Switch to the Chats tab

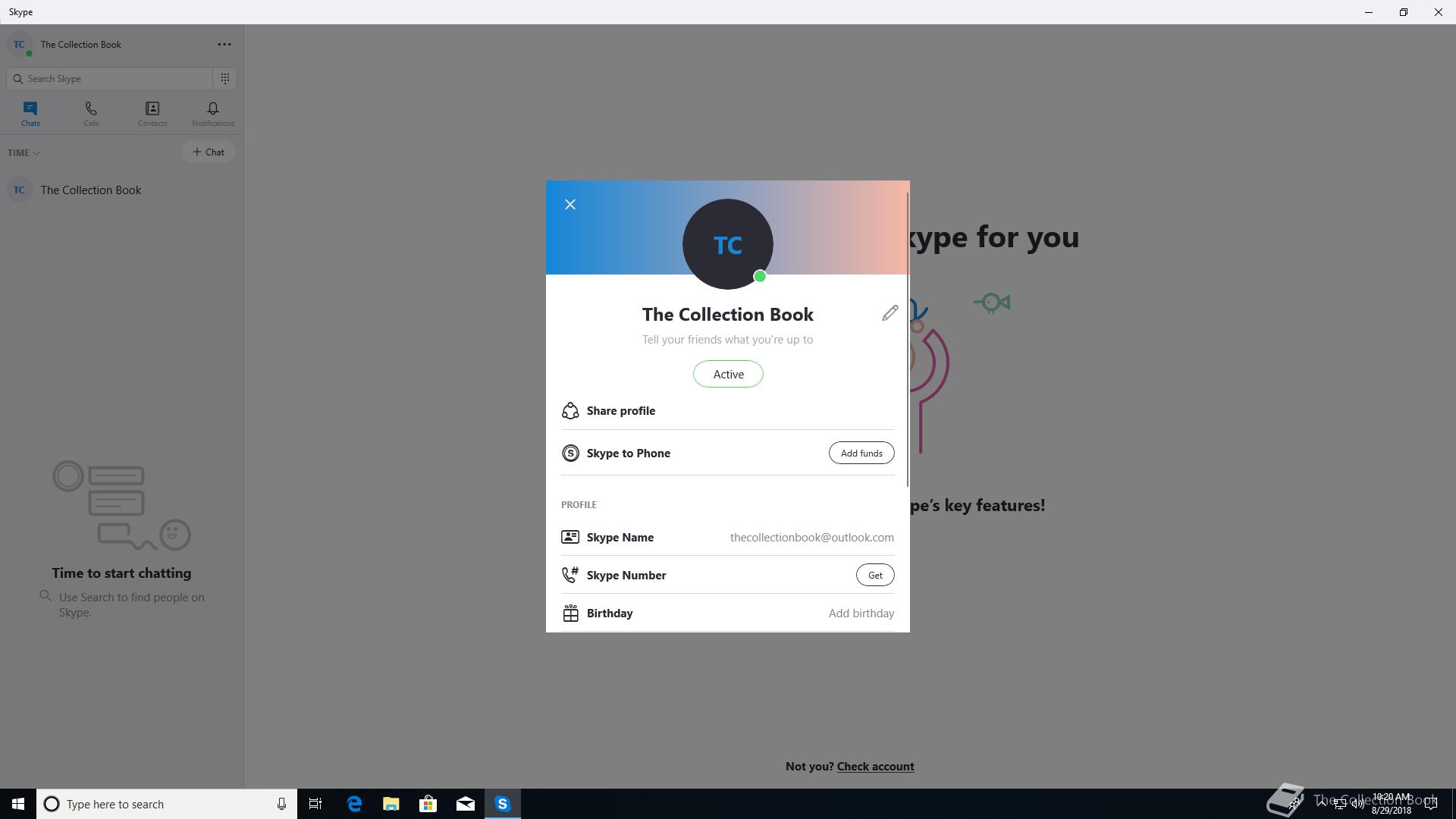tap(30, 114)
